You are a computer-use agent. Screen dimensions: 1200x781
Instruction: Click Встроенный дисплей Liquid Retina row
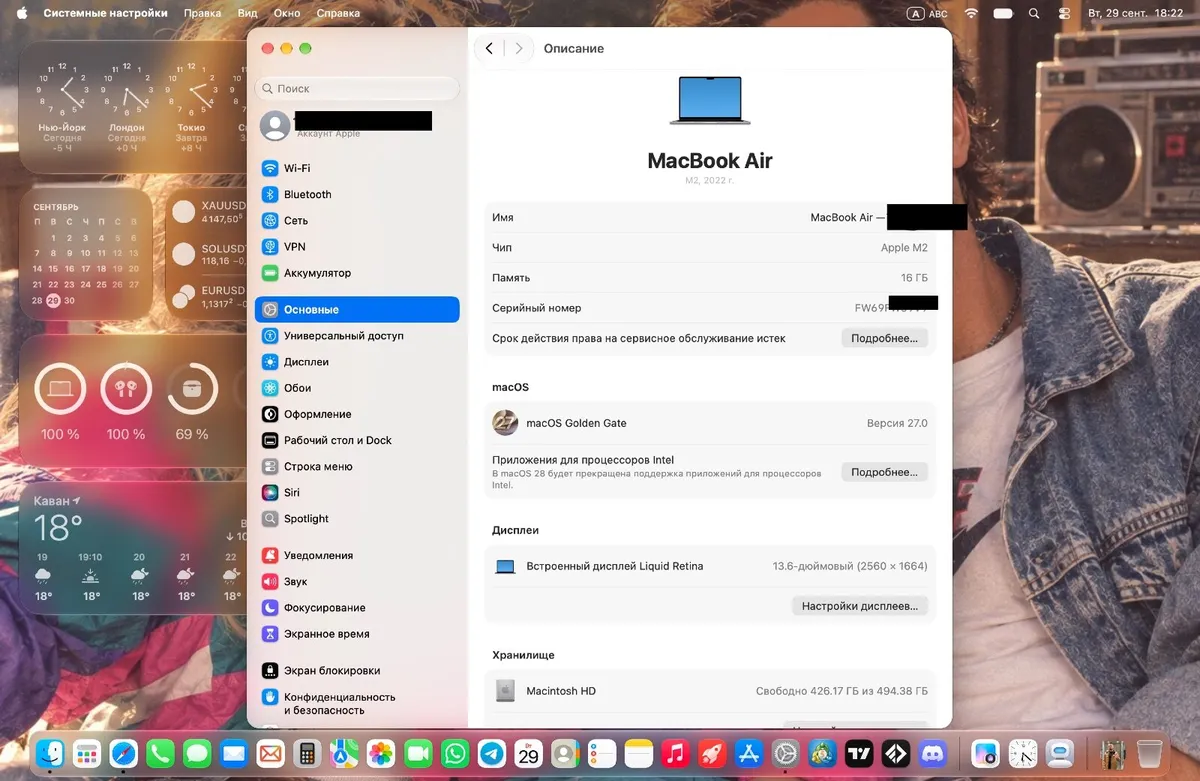pyautogui.click(x=710, y=566)
